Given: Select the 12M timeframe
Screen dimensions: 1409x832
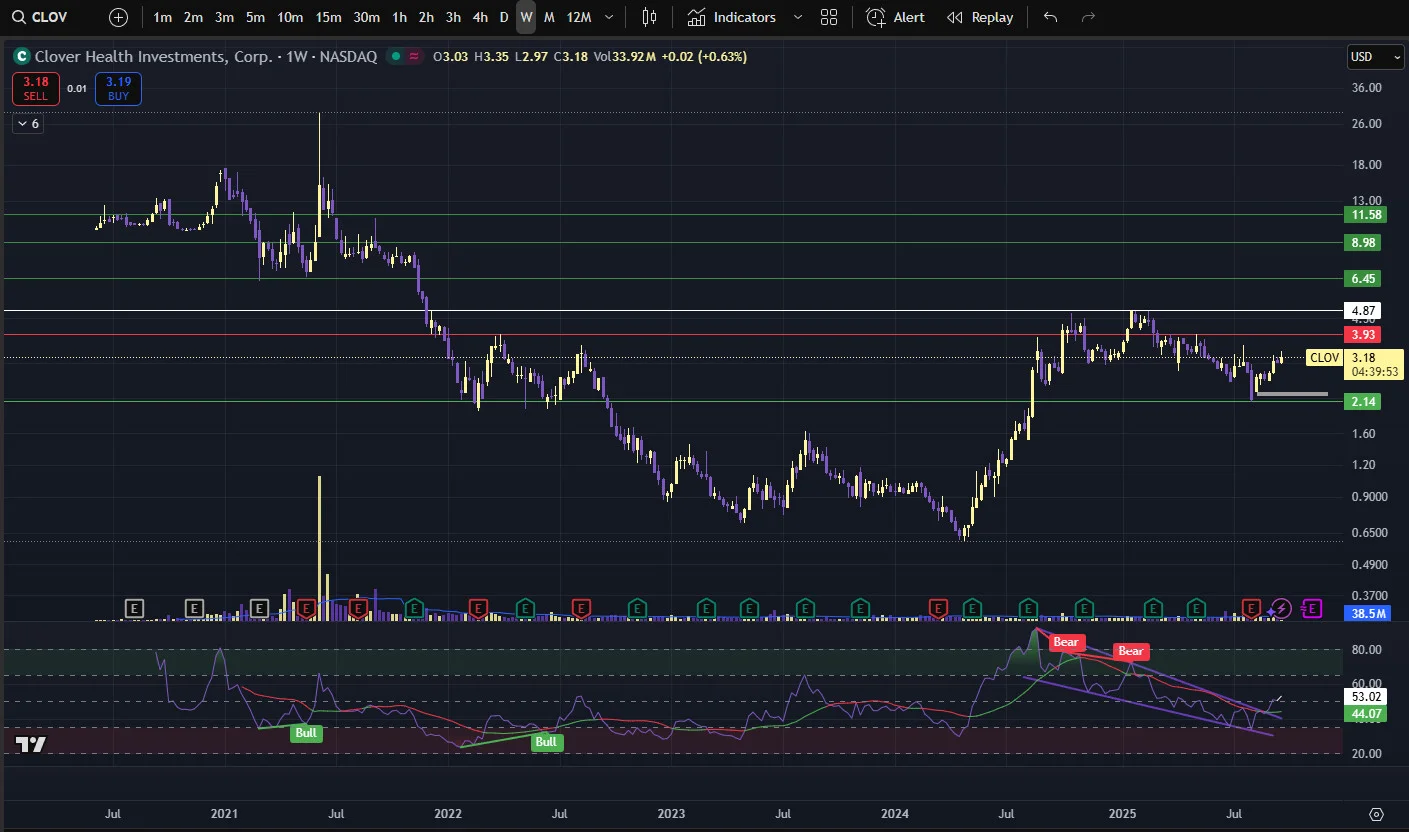Looking at the screenshot, I should tap(579, 17).
